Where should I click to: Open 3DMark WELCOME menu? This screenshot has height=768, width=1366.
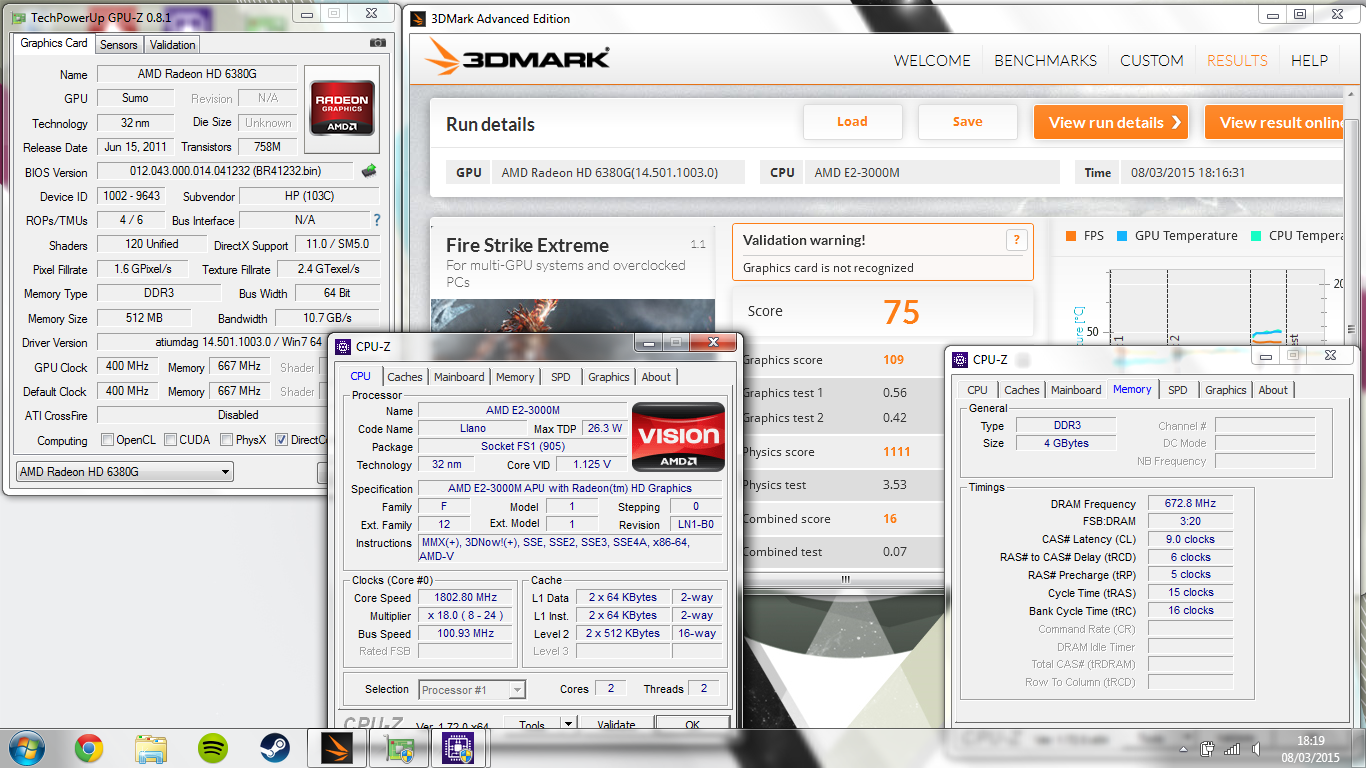click(x=932, y=61)
